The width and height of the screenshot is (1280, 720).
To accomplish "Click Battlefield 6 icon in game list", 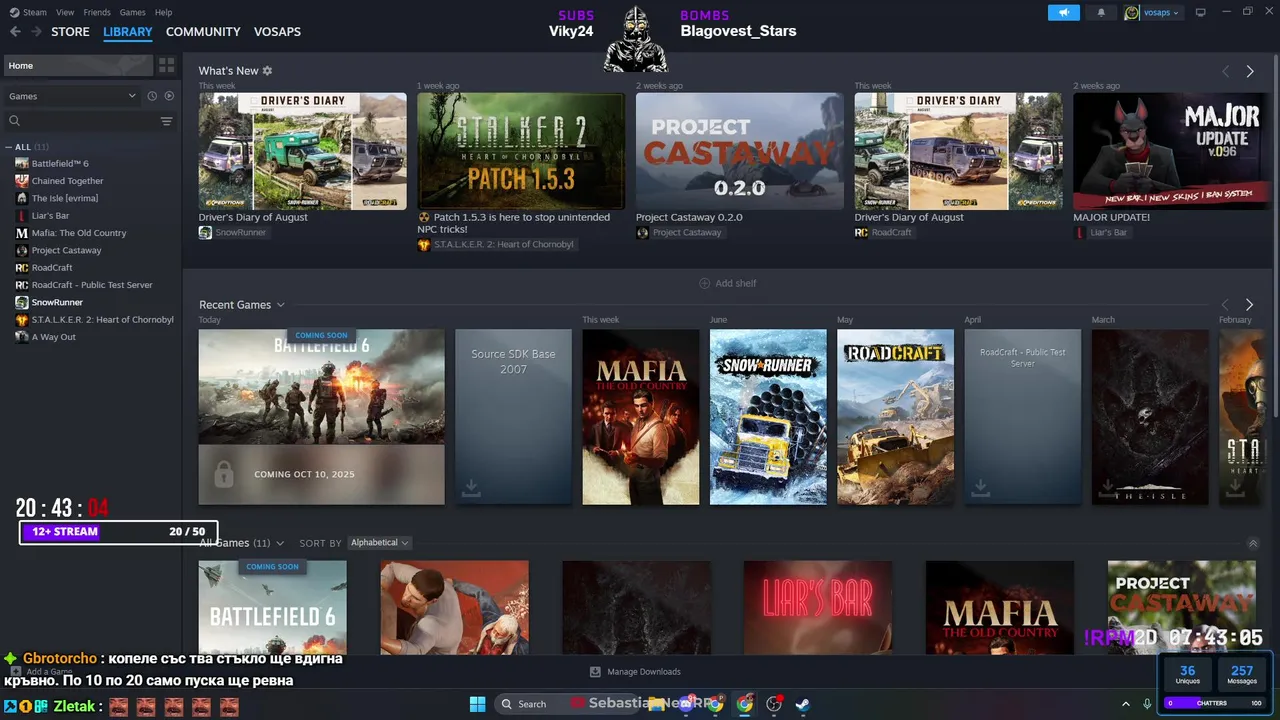I will click(22, 163).
